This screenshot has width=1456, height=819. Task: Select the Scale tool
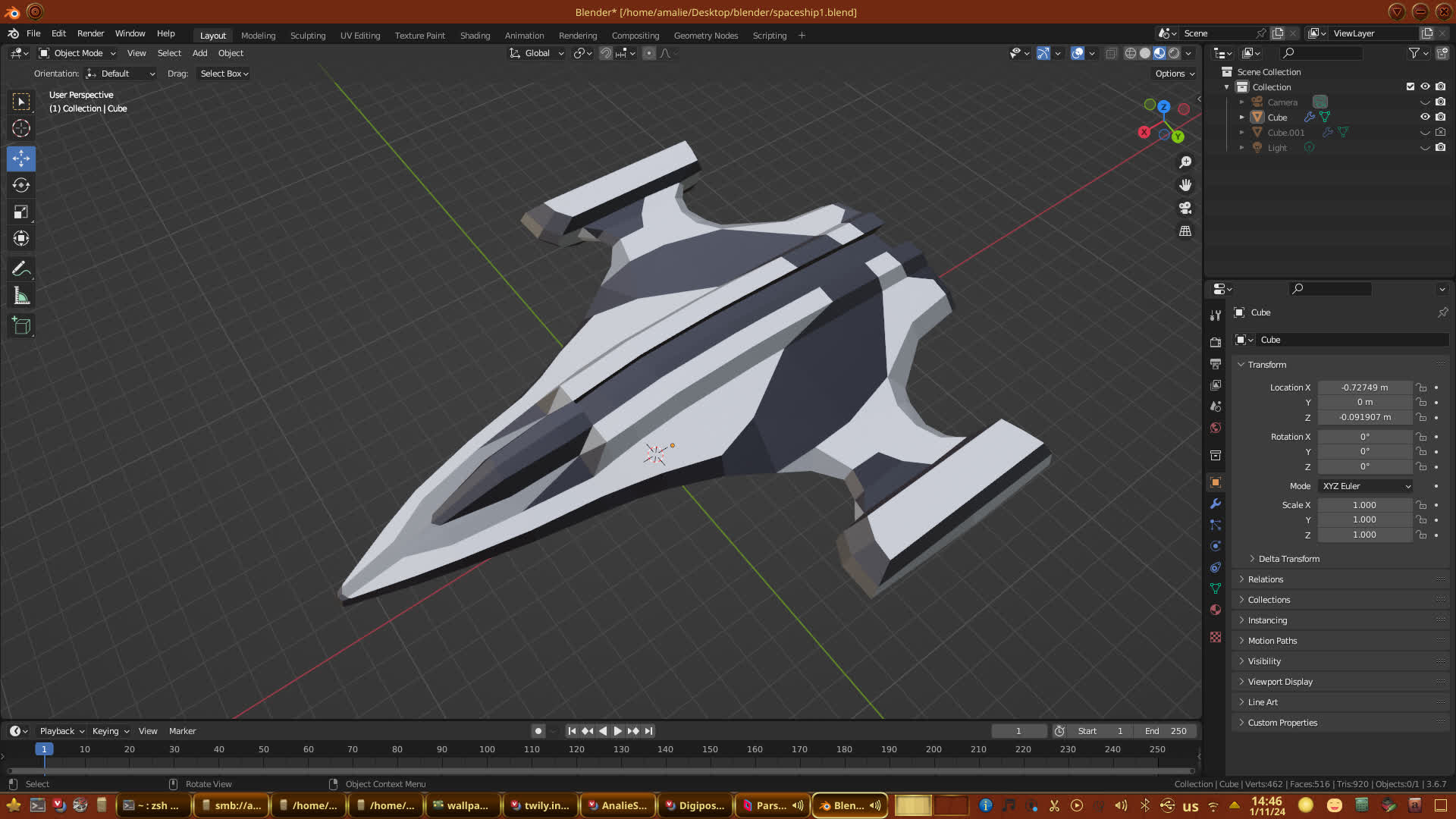21,212
